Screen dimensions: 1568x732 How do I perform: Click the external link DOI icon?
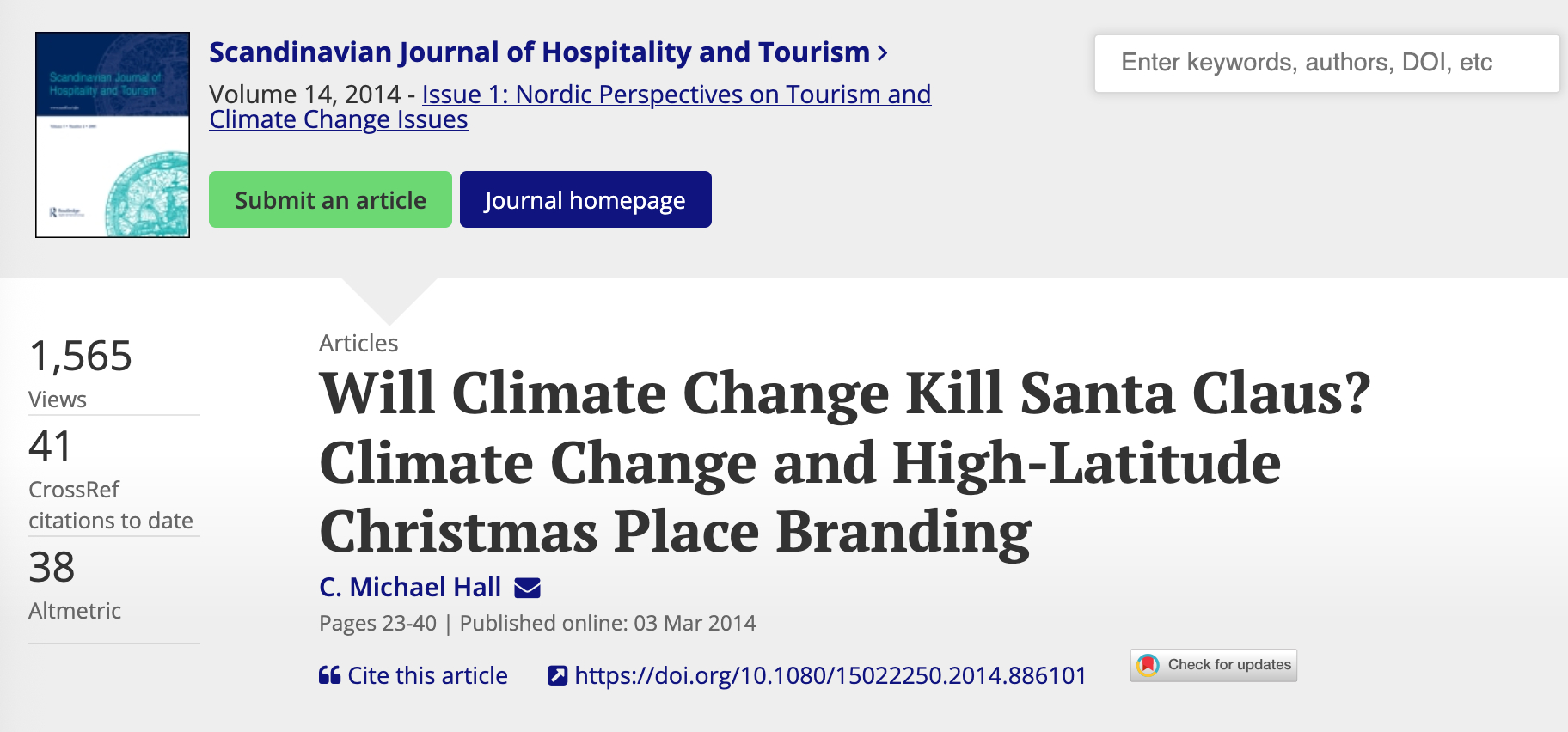[557, 675]
